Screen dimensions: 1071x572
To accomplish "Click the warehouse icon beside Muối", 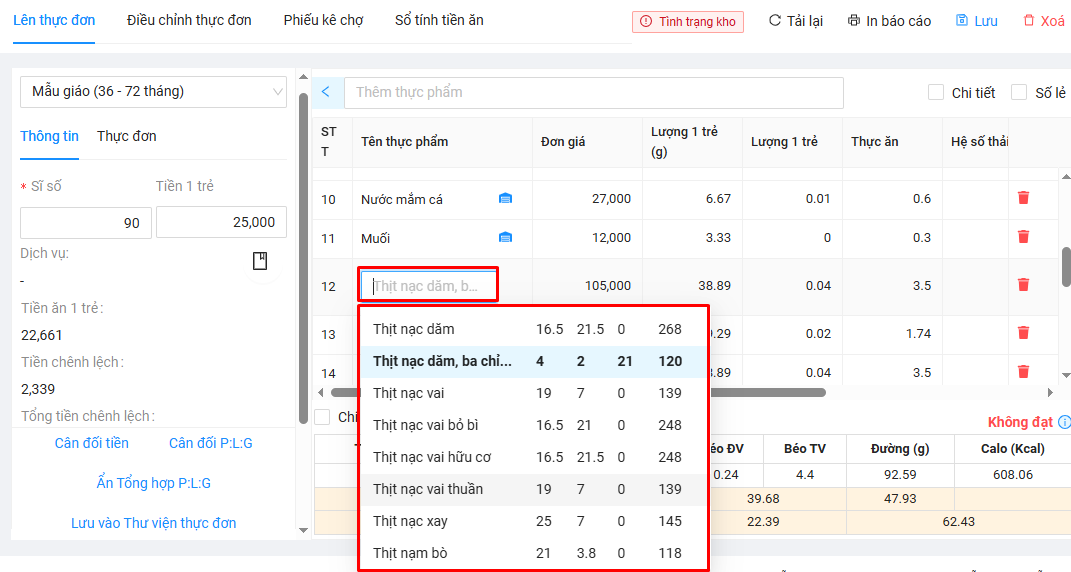I will pos(505,238).
